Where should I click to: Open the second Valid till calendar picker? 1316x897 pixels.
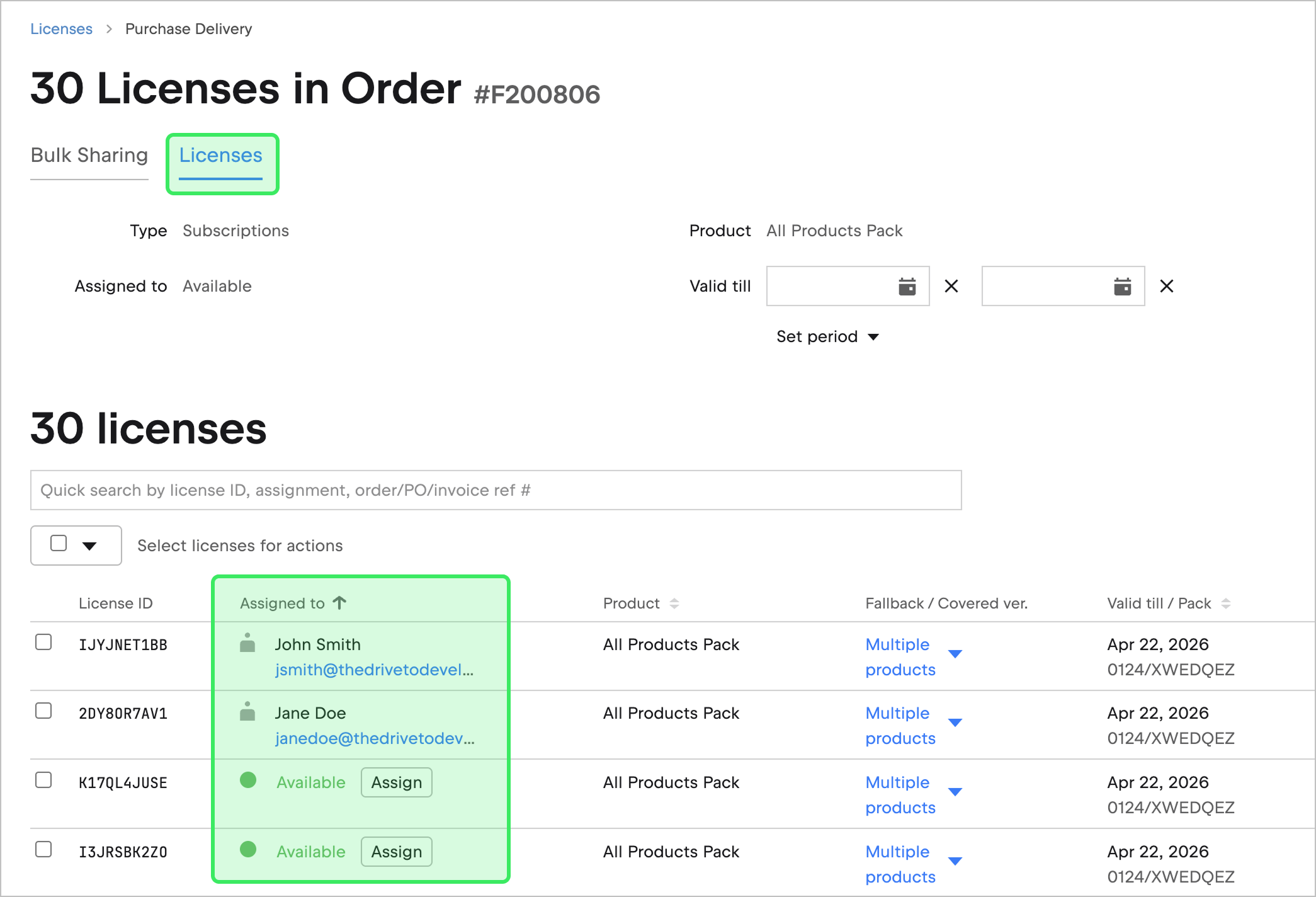pyautogui.click(x=1122, y=287)
